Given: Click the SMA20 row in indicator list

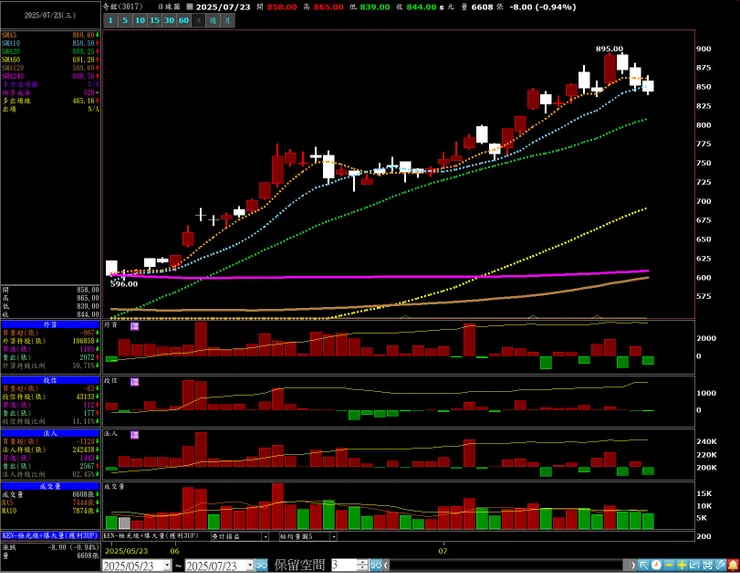Looking at the screenshot, I should pyautogui.click(x=50, y=51).
